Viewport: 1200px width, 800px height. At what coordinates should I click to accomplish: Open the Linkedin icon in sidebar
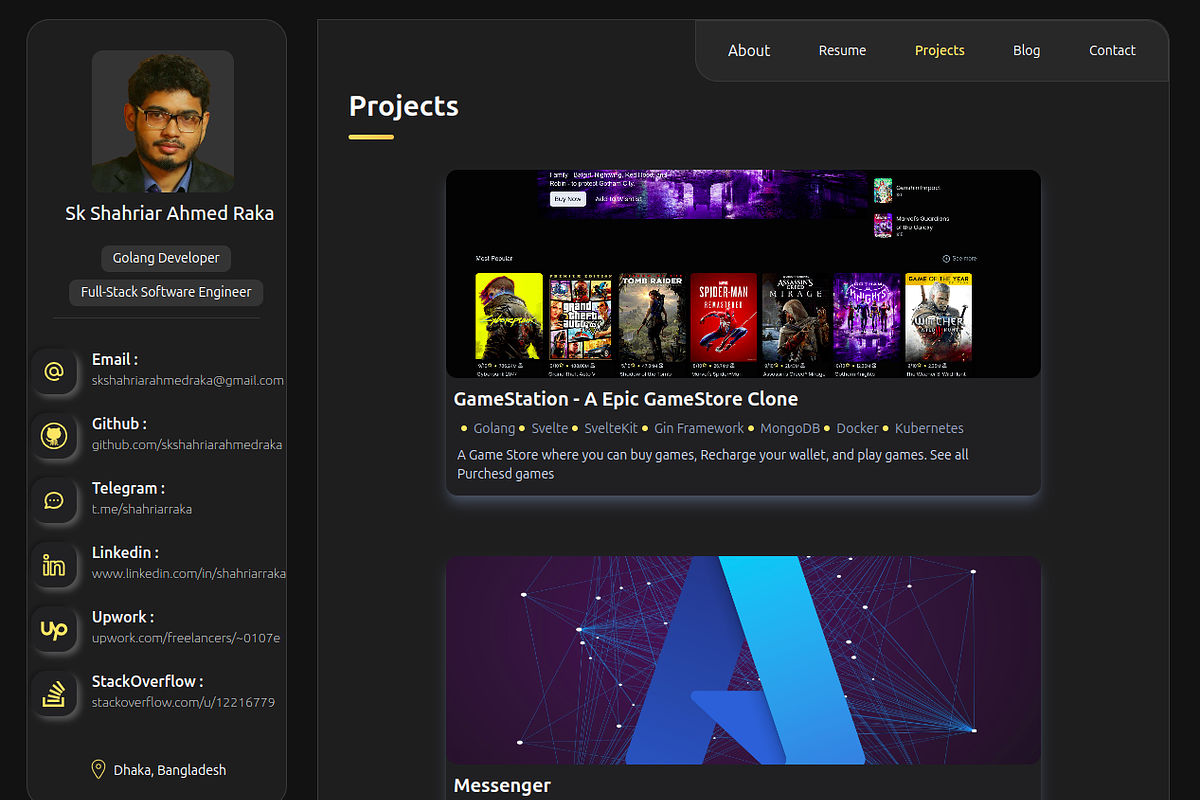coord(54,565)
